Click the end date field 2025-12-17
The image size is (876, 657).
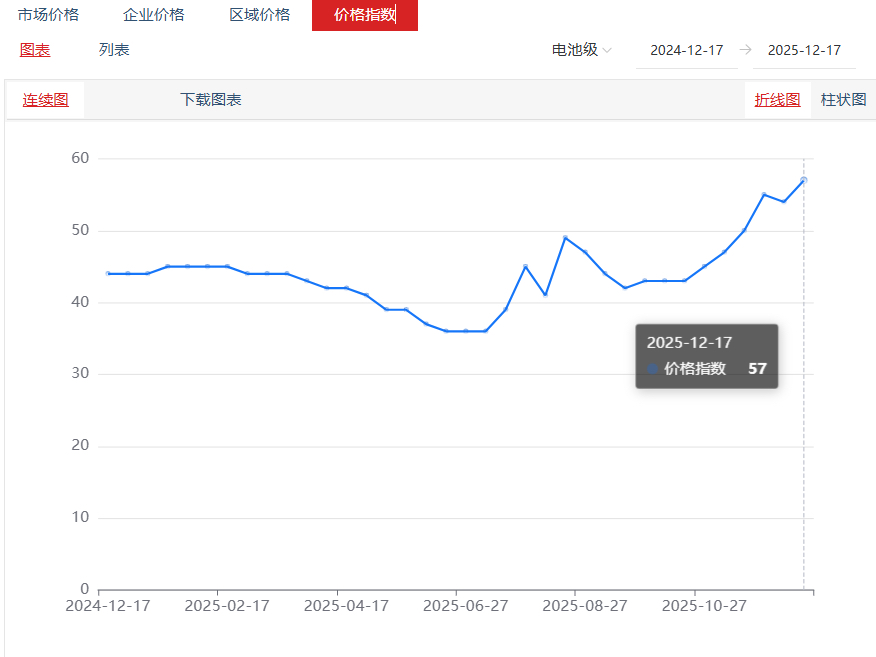tap(804, 50)
